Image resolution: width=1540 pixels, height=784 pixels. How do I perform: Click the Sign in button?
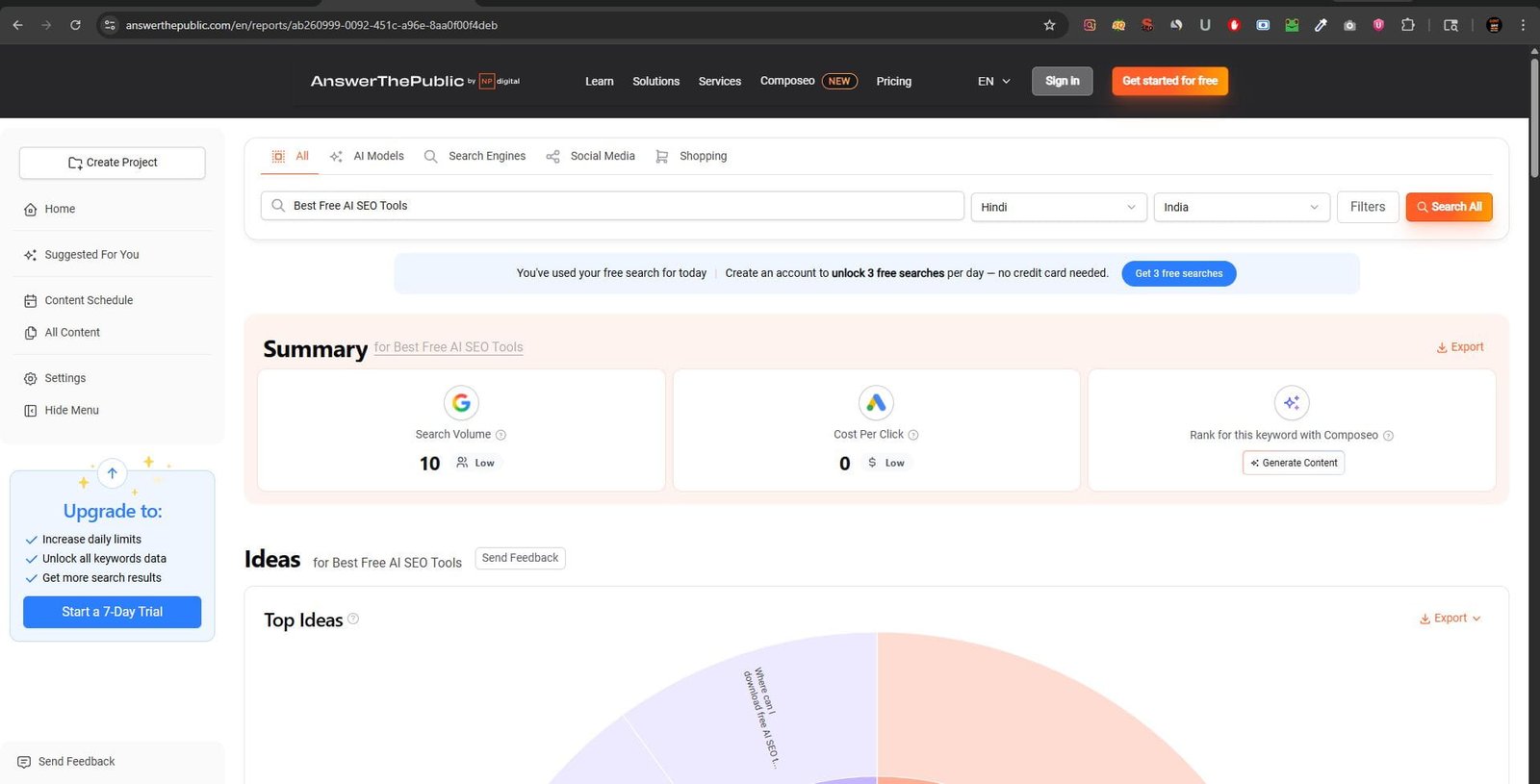(x=1063, y=81)
